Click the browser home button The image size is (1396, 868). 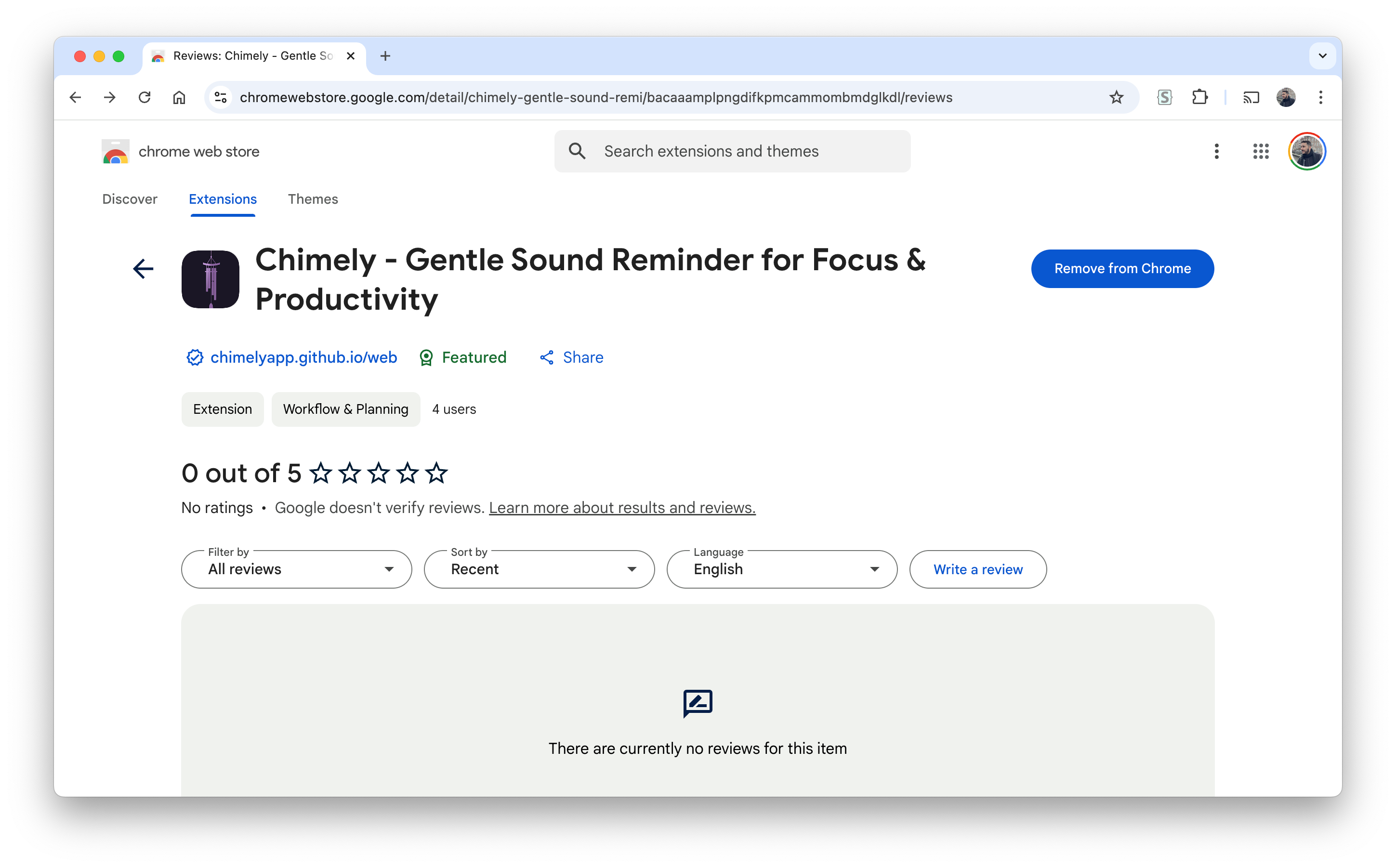(179, 97)
